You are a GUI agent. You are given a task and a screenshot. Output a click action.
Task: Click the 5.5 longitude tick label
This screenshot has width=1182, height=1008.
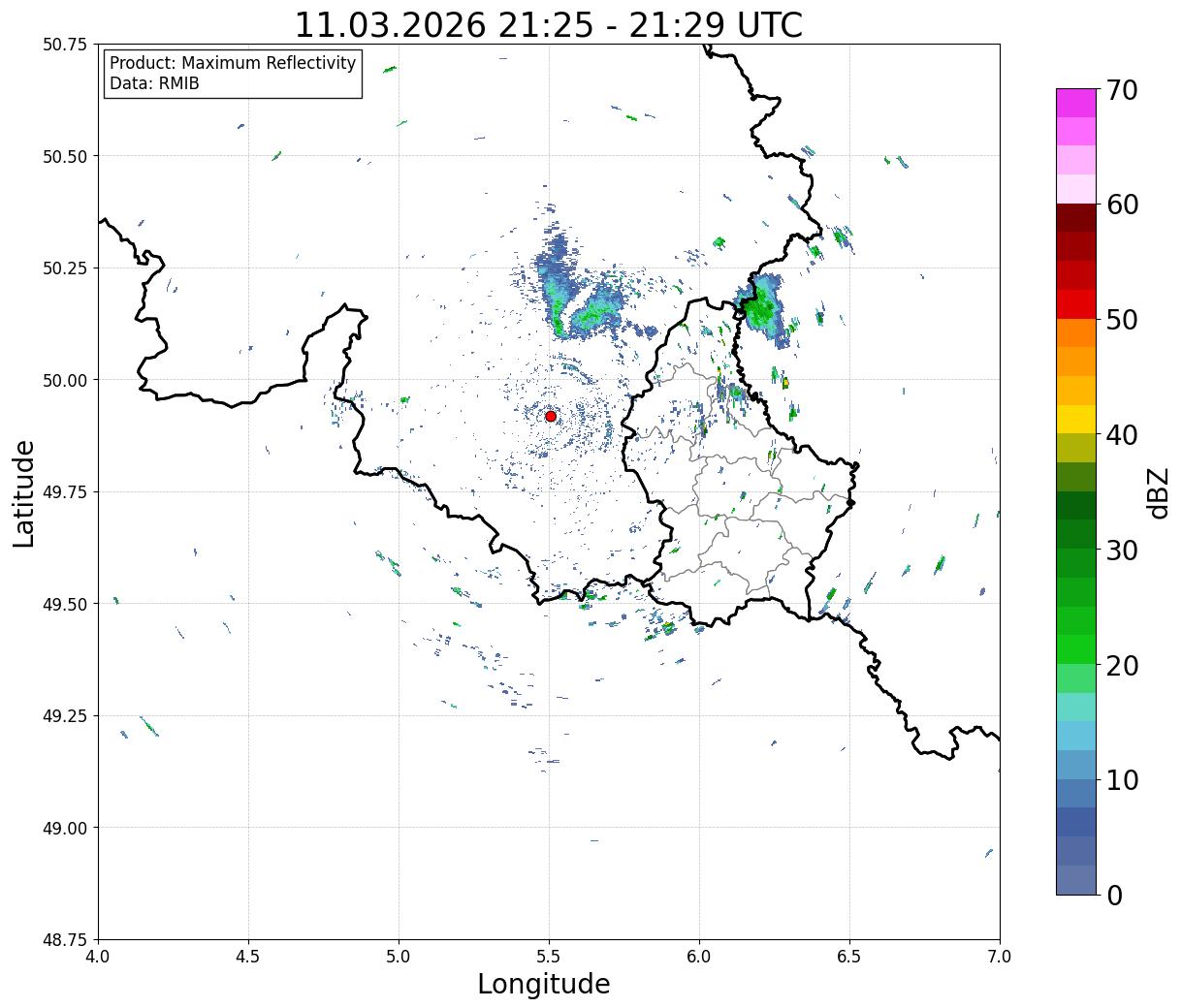tap(549, 957)
